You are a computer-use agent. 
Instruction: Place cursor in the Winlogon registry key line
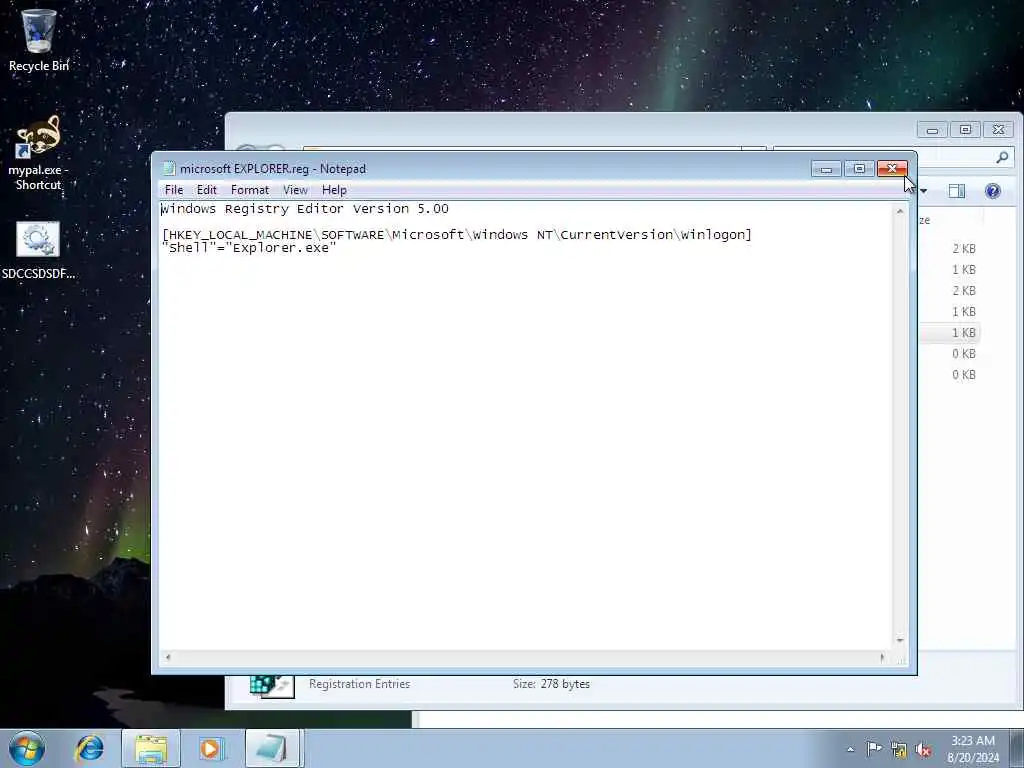(456, 234)
